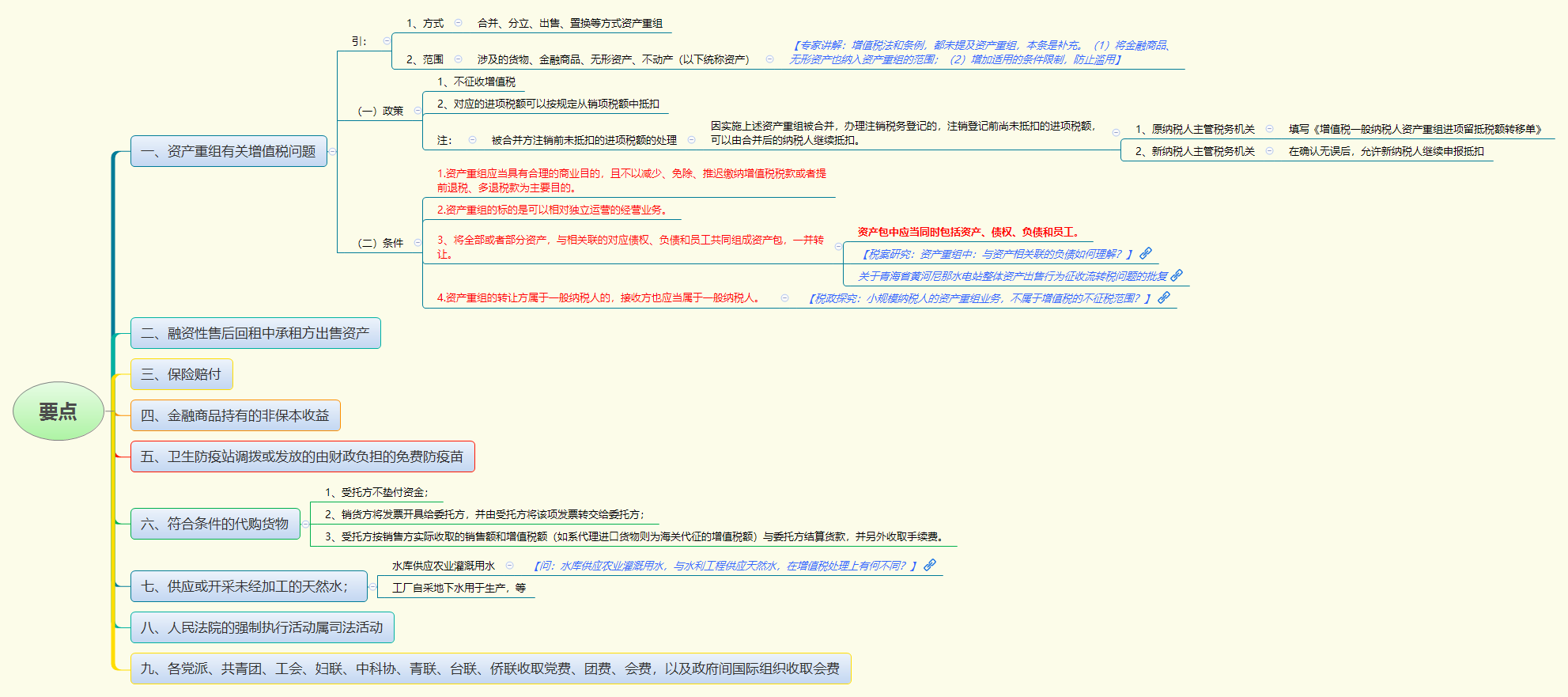1568x697 pixels.
Task: Click 因实施上述资产重组被合并 explanation node
Action: click(x=904, y=133)
